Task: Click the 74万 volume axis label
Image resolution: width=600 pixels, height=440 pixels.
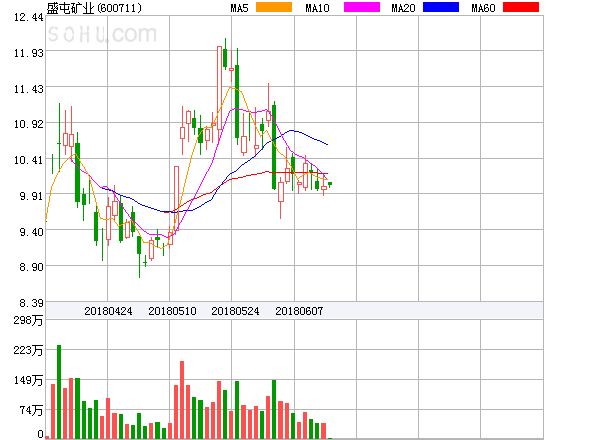Action: pos(31,410)
